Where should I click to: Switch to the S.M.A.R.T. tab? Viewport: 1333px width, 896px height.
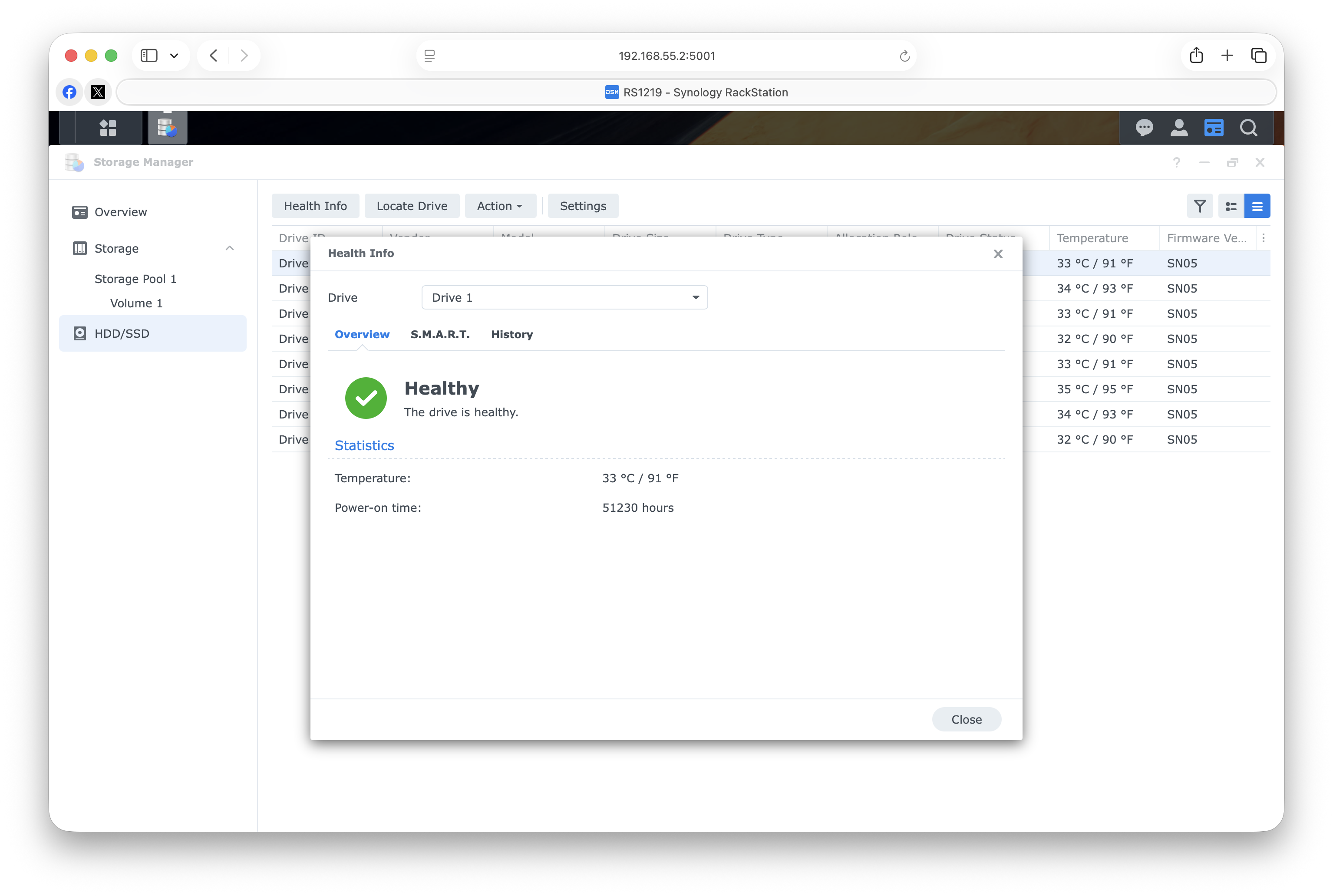(x=439, y=335)
